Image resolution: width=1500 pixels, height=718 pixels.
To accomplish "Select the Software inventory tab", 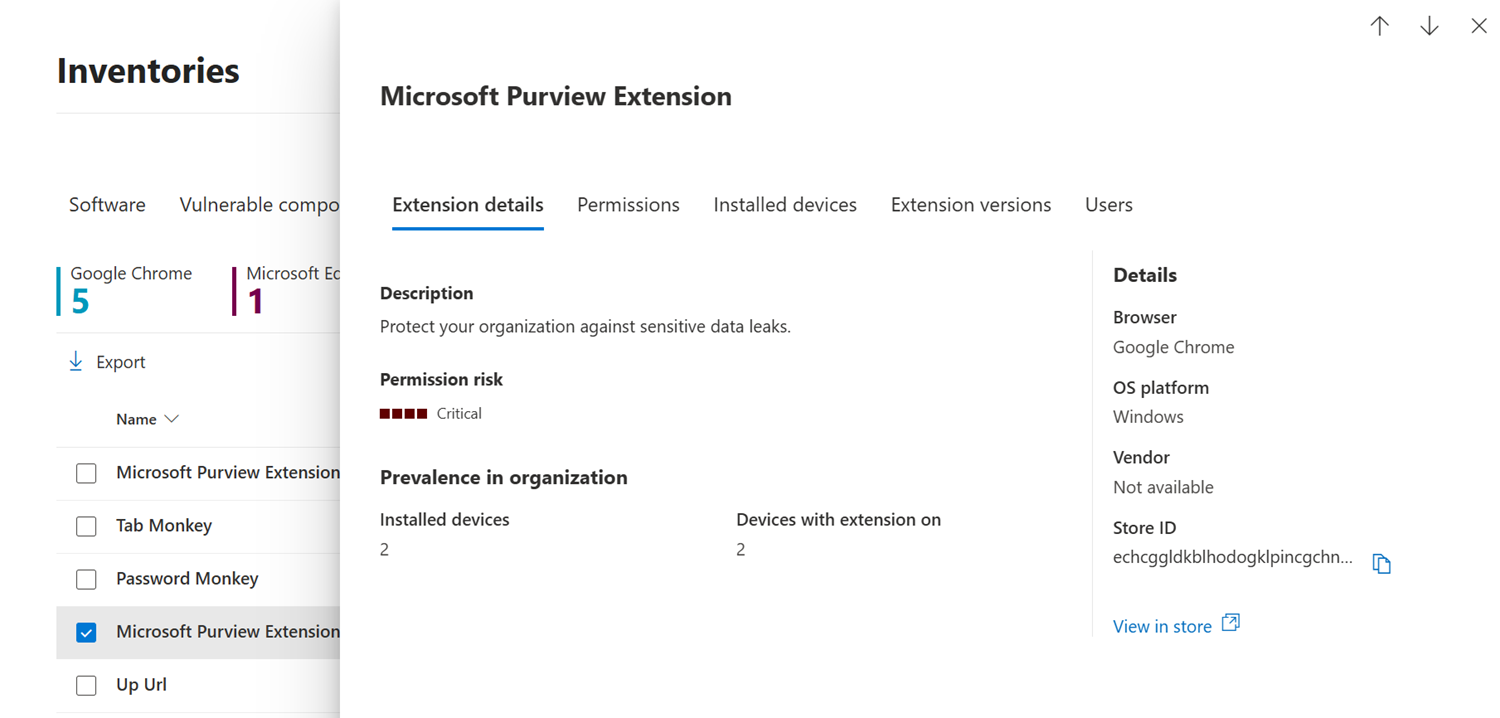I will coord(107,204).
